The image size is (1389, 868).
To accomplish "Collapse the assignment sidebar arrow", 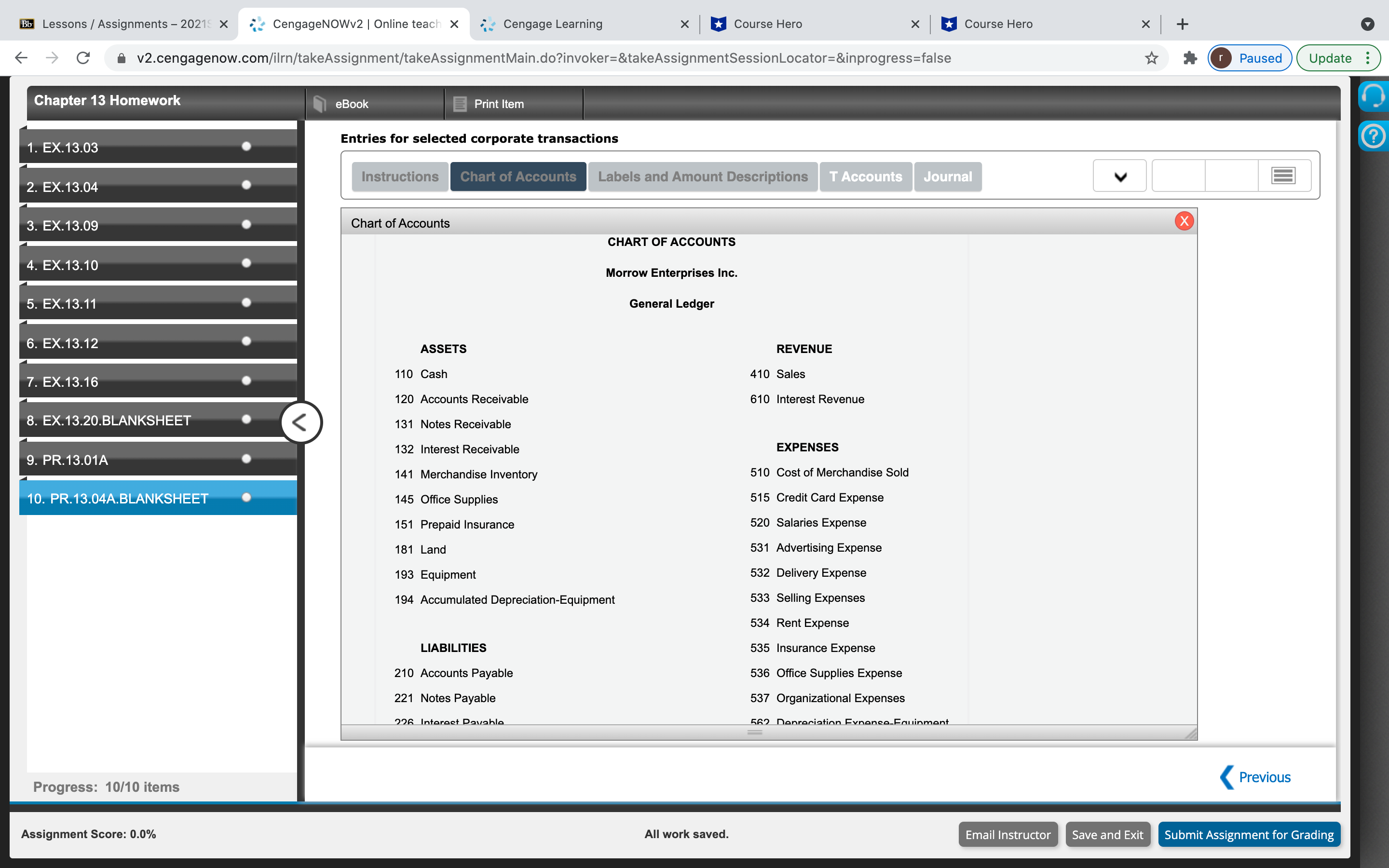I will point(300,422).
